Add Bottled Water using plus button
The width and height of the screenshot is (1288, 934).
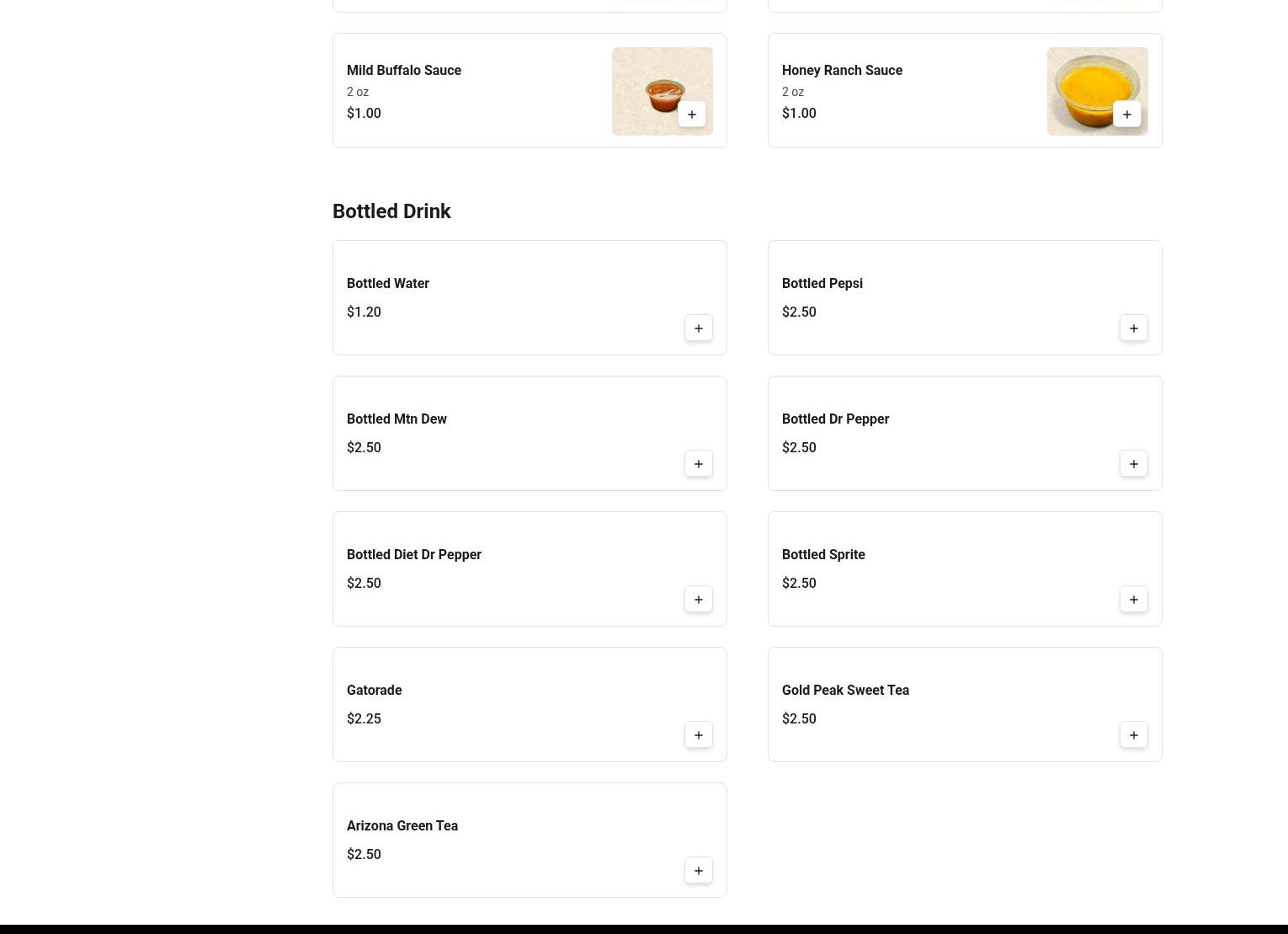point(699,328)
